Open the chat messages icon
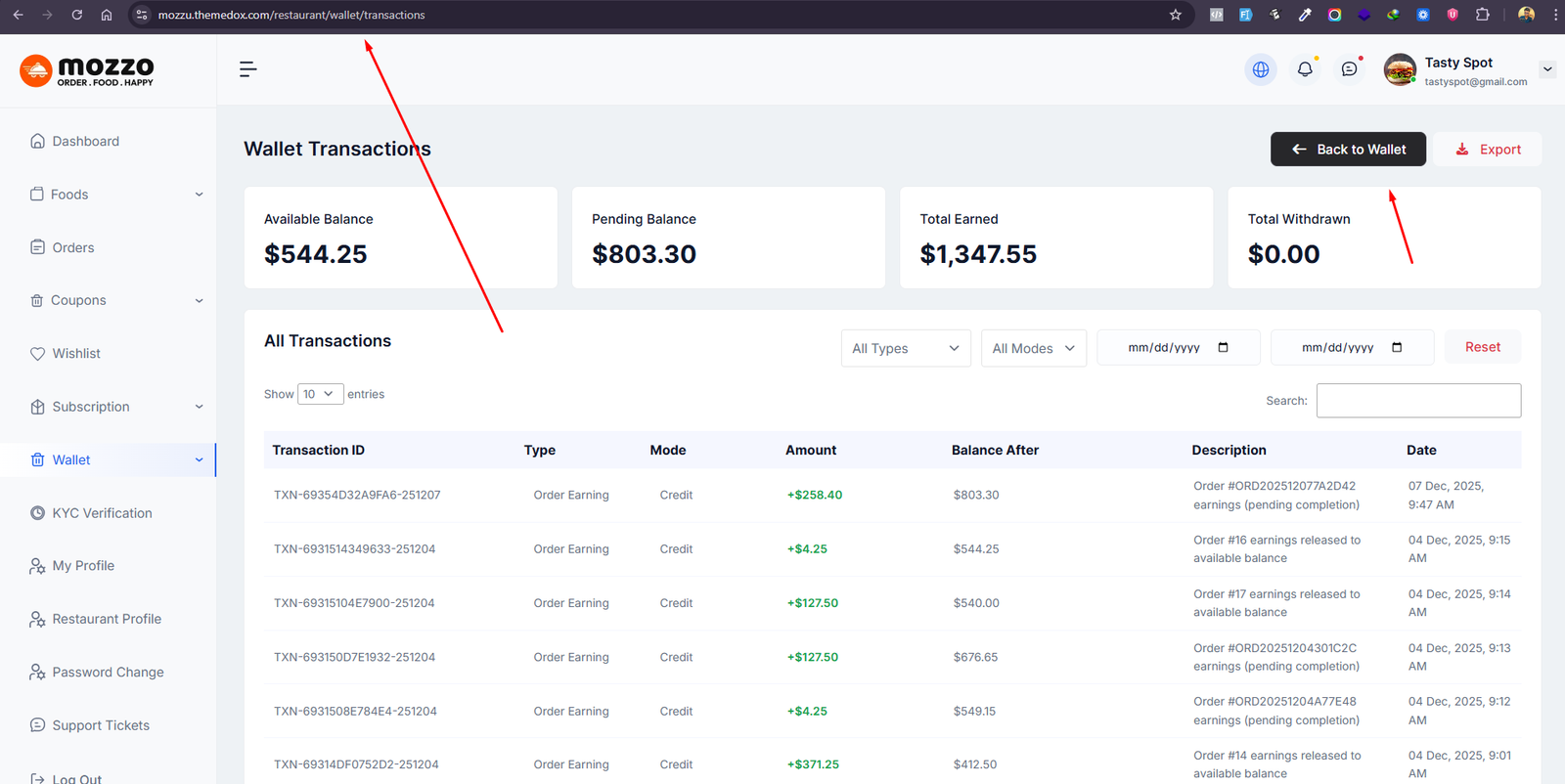This screenshot has height=784, width=1565. [1349, 69]
